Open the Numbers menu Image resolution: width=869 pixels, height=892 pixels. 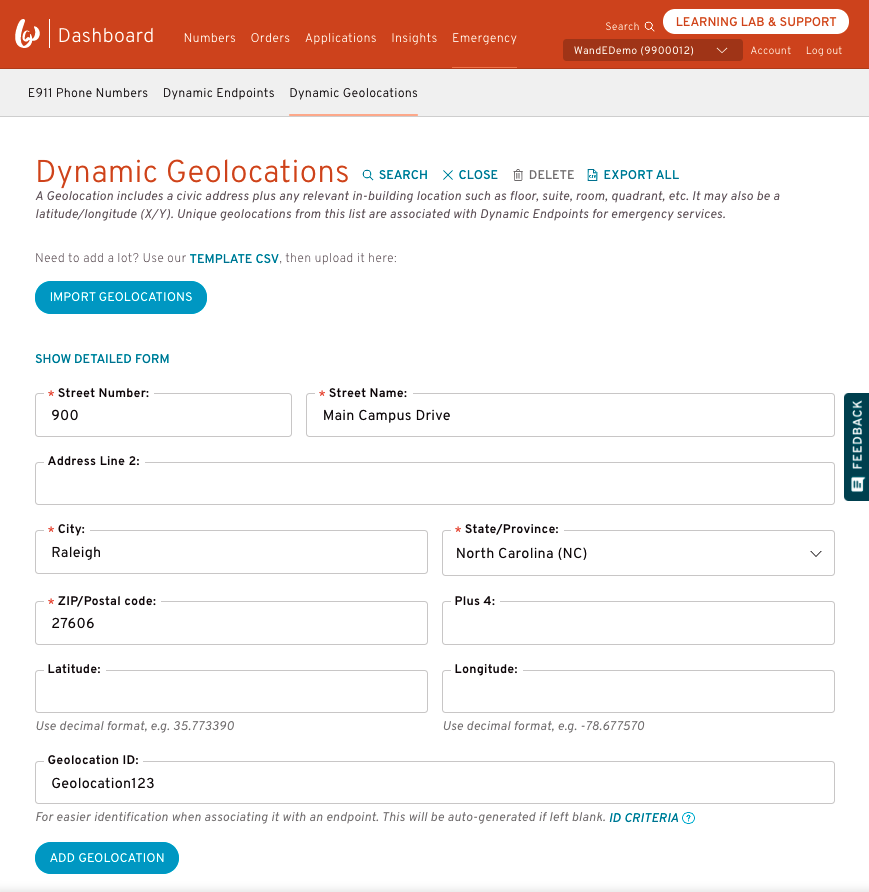tap(209, 38)
